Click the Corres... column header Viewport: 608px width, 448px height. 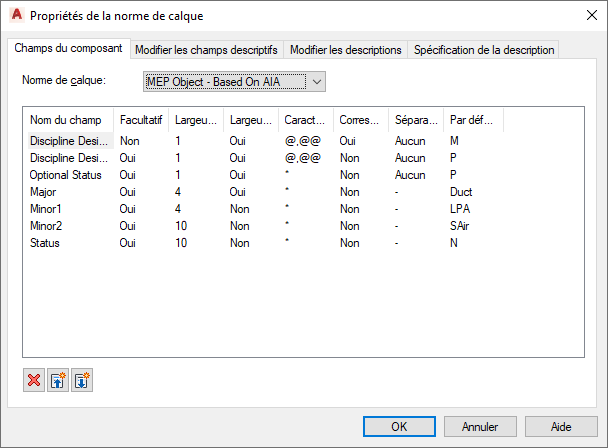pos(361,120)
